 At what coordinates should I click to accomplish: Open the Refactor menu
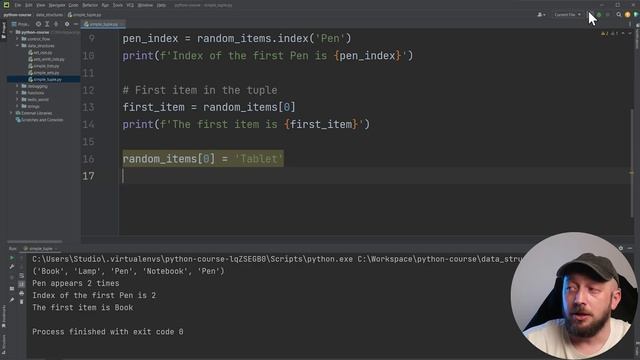[90, 5]
